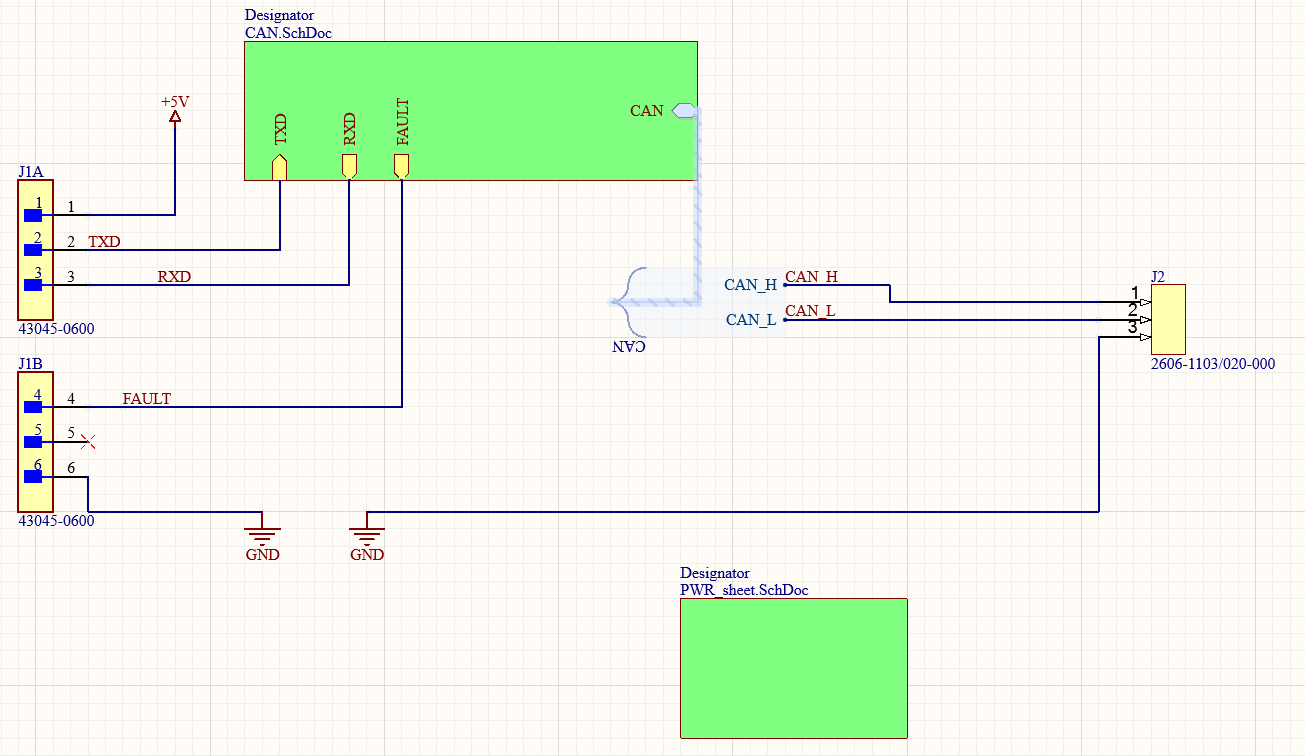Click the no-connect X on pin 5
The image size is (1305, 756).
pos(88,440)
